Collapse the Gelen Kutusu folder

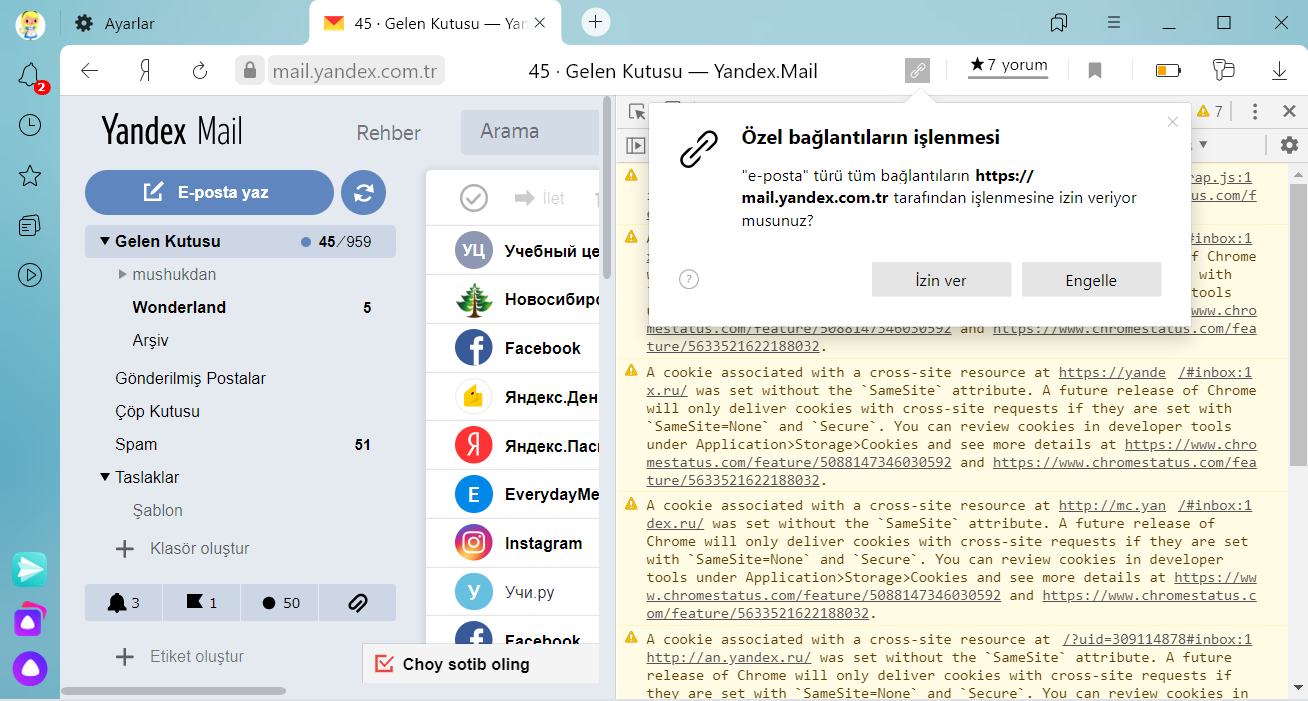click(104, 241)
